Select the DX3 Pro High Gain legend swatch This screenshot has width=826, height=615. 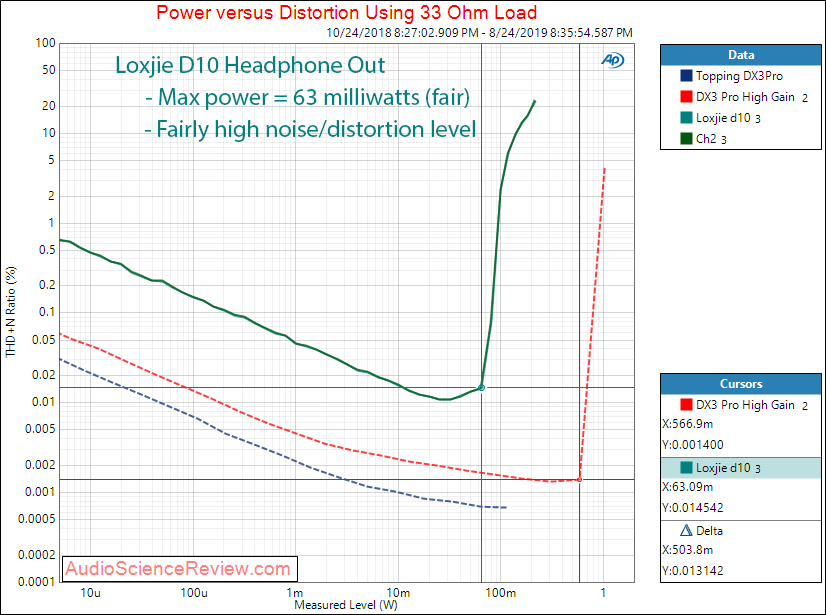[x=686, y=97]
